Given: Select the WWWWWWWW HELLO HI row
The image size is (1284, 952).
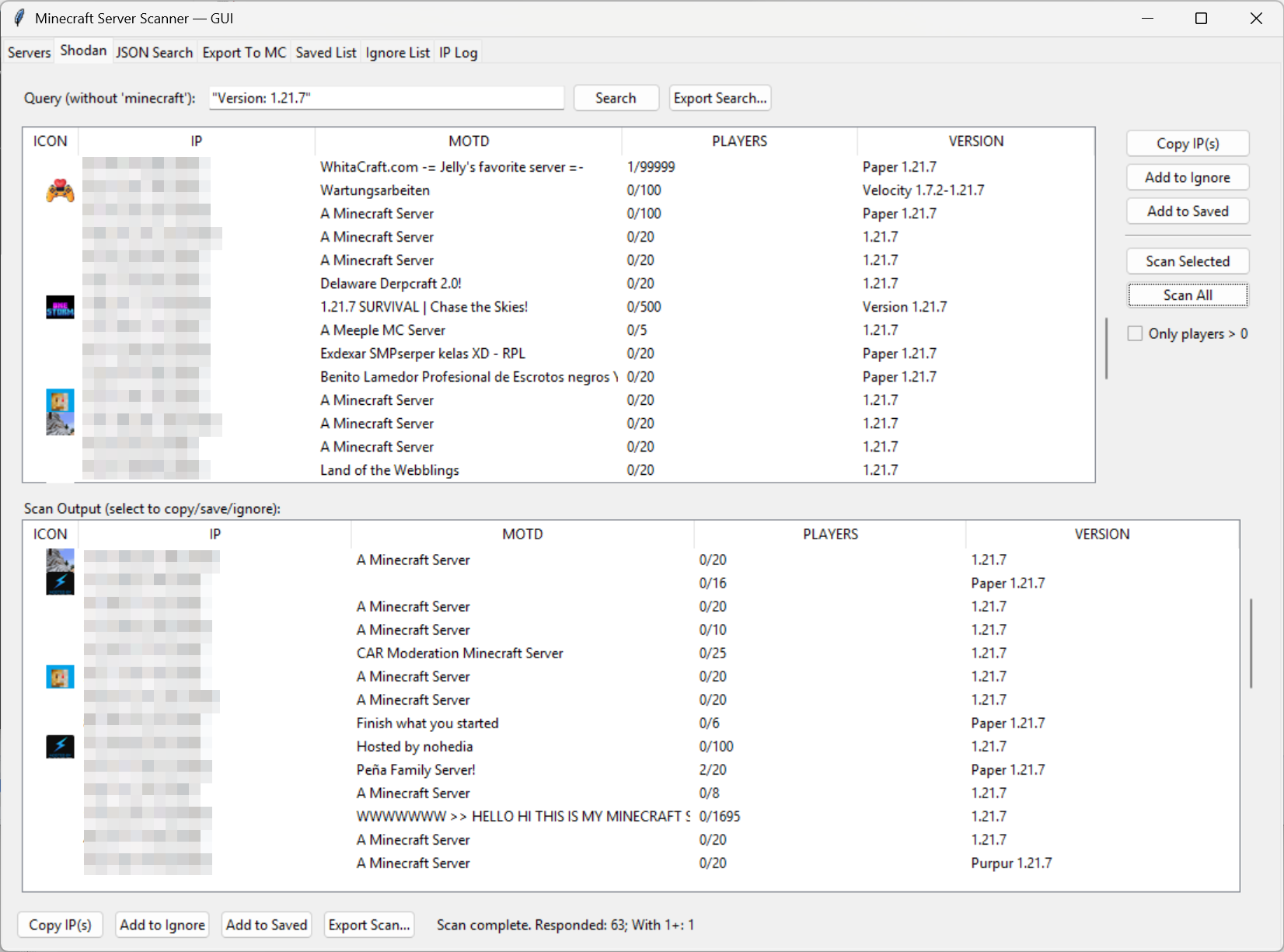Looking at the screenshot, I should (631, 816).
